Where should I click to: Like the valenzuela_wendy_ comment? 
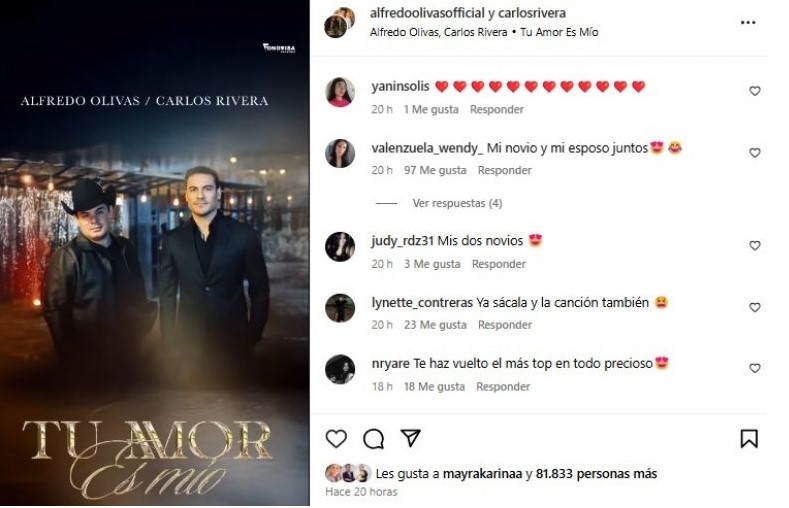pos(754,153)
